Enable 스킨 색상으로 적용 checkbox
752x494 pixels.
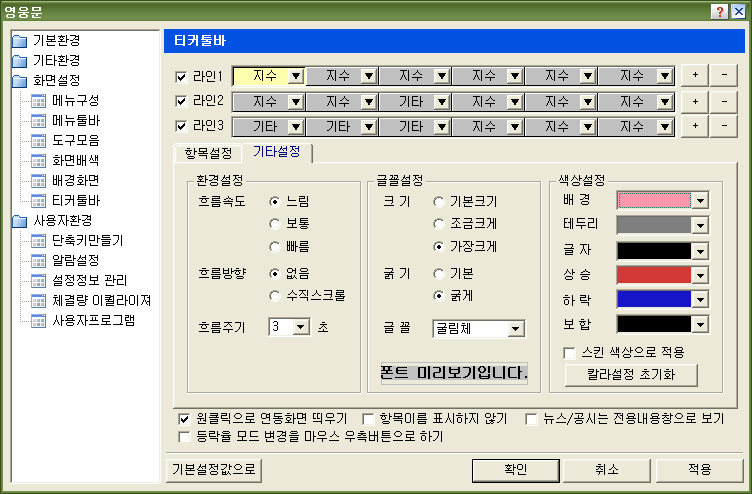tap(569, 353)
